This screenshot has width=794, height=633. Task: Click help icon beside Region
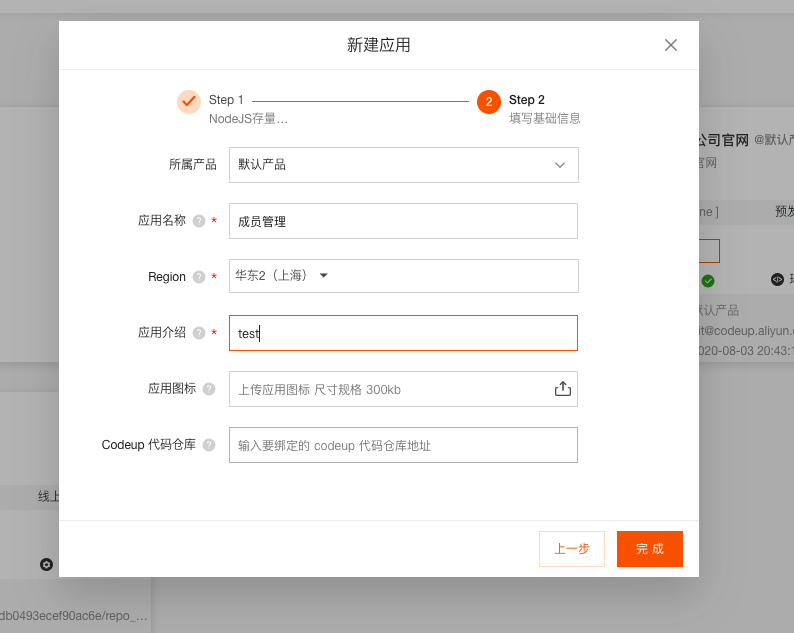[199, 277]
